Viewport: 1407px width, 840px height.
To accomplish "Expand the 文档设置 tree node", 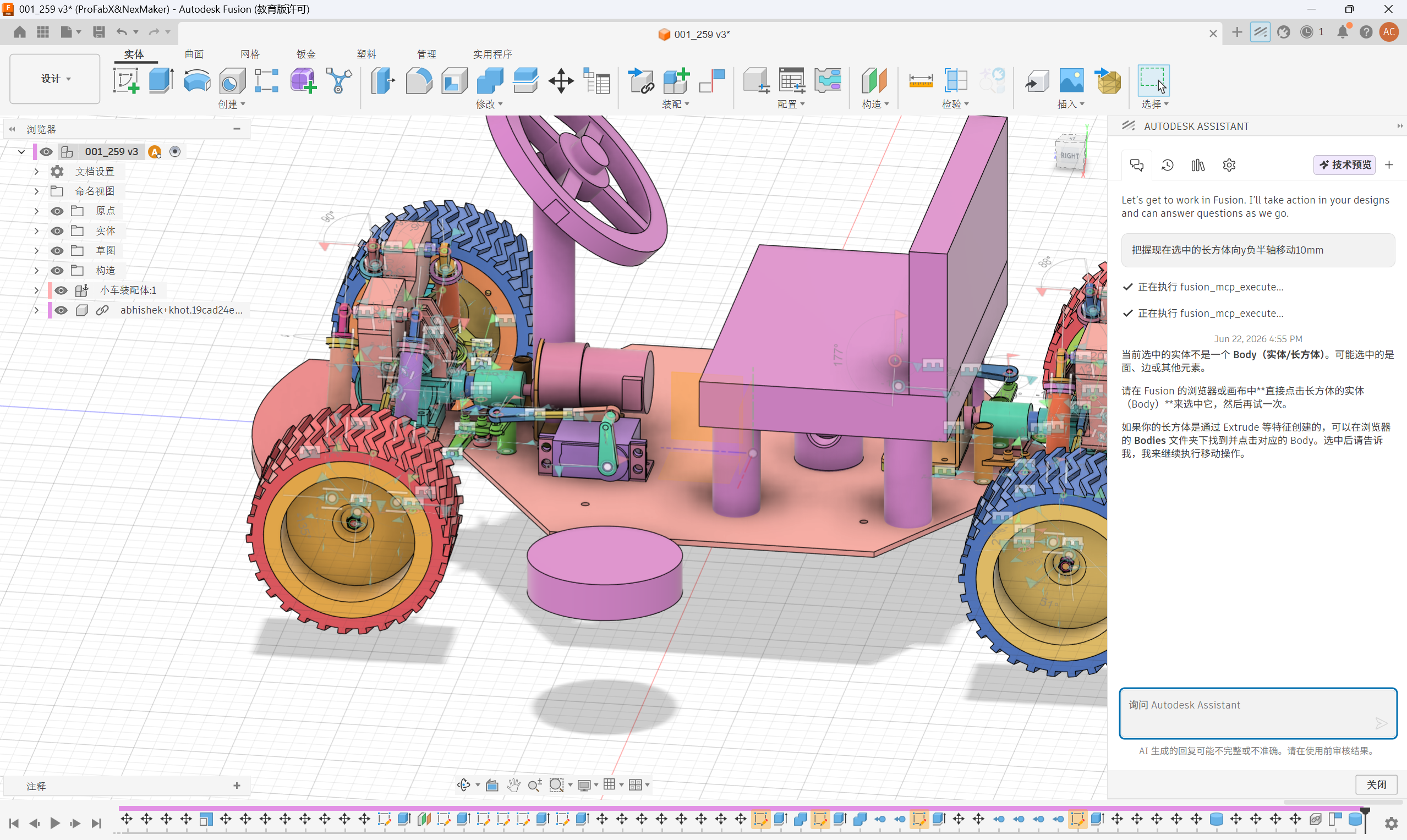I will [36, 172].
